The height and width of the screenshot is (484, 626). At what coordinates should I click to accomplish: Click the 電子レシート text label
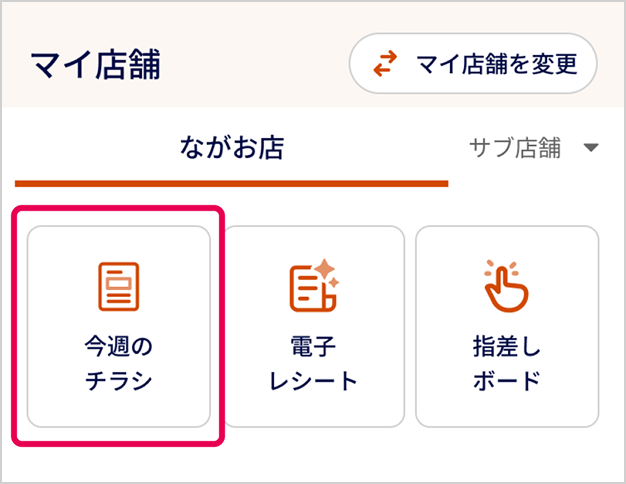tap(313, 364)
